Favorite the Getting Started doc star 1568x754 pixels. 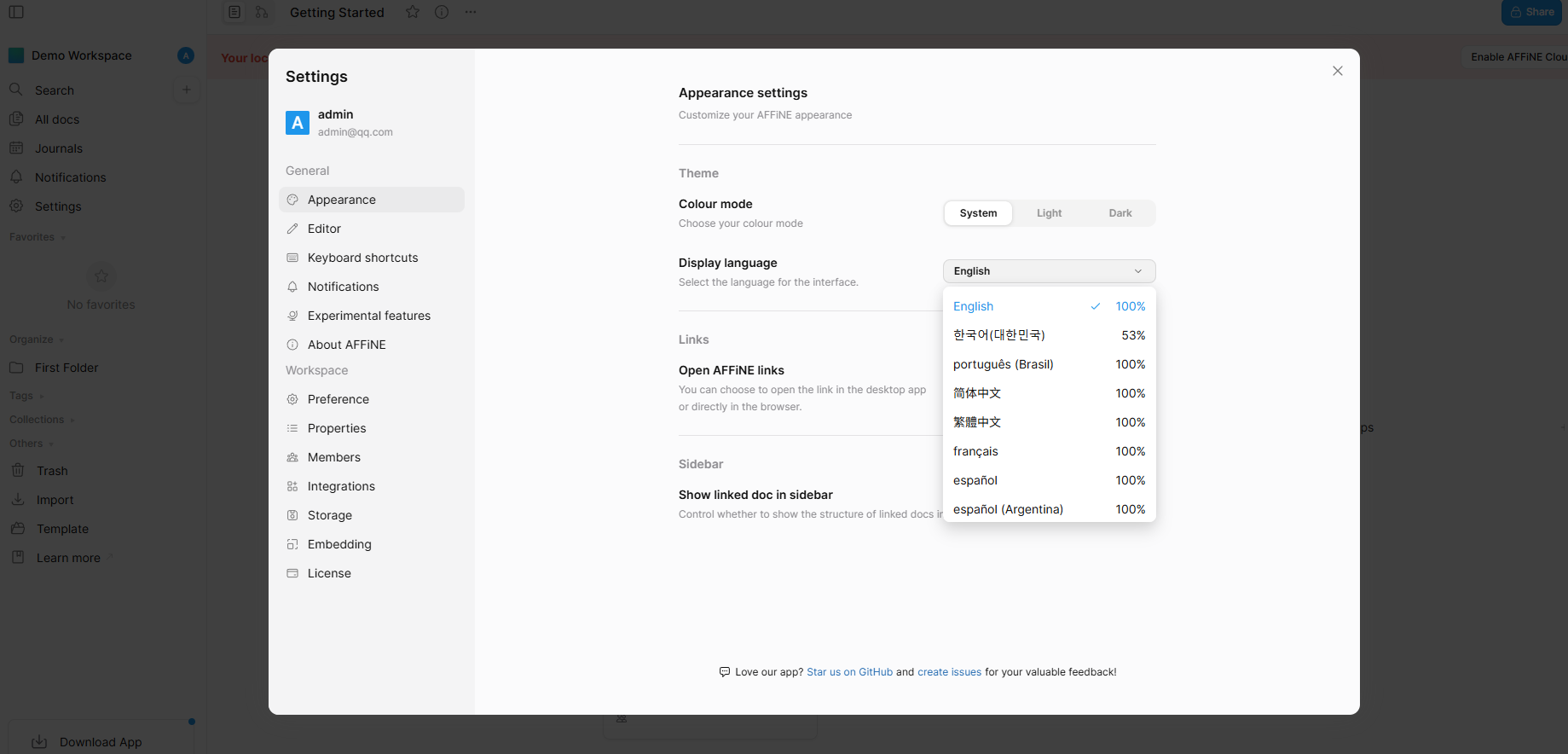pos(413,12)
